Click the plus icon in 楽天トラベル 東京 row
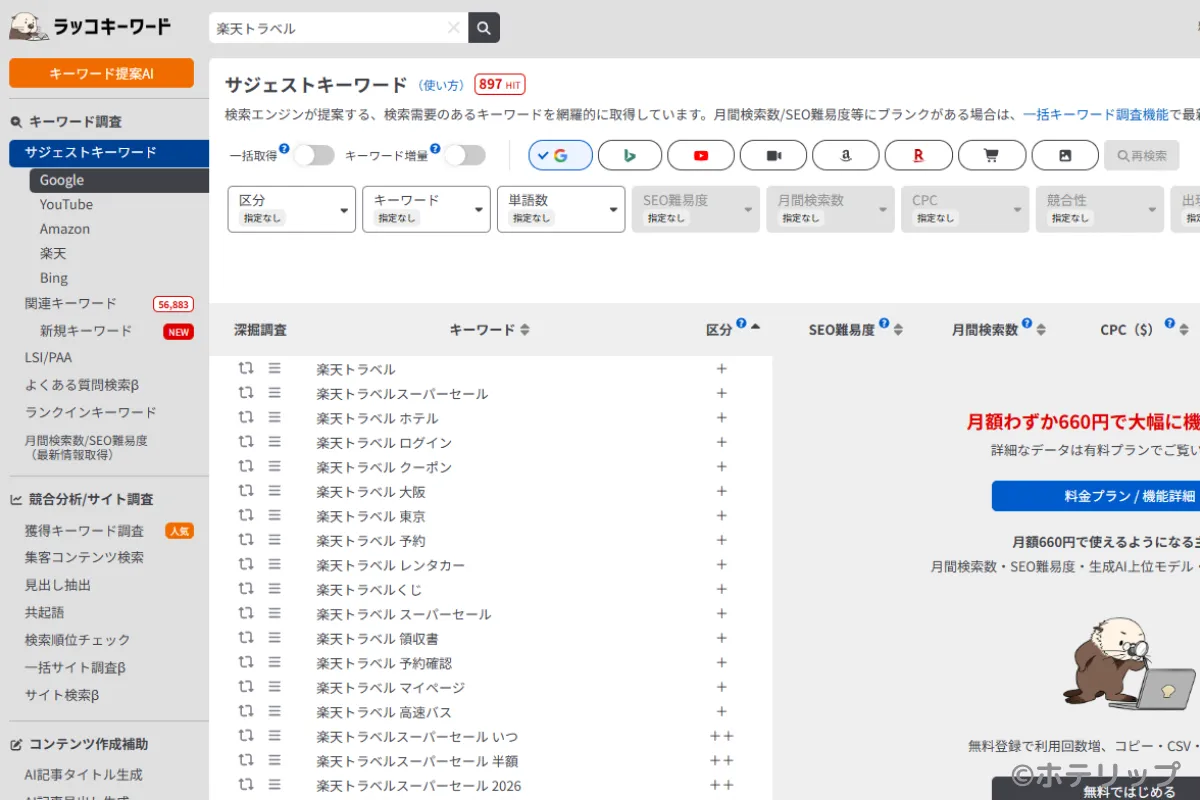 722,515
